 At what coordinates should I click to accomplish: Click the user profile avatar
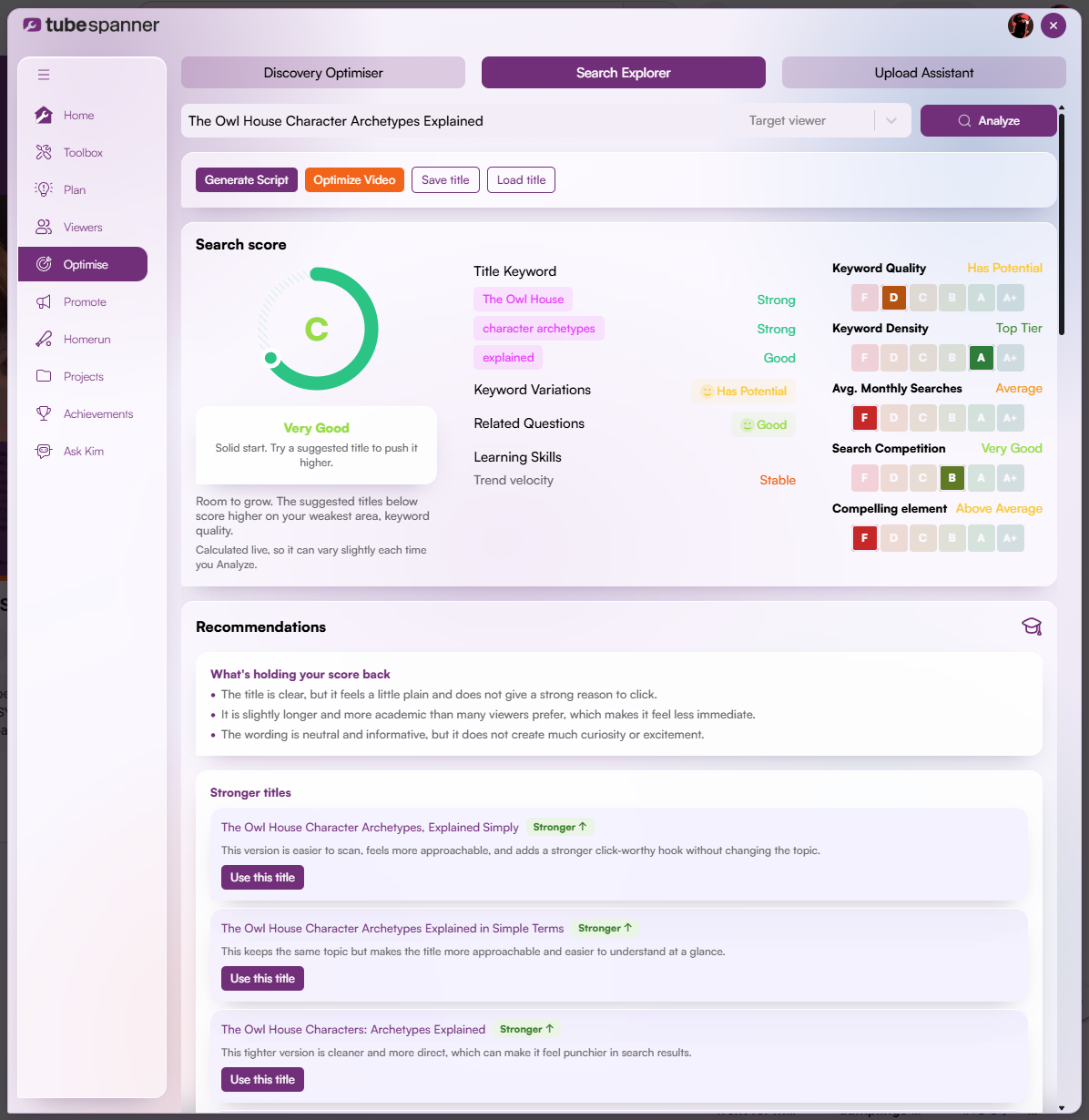tap(1021, 25)
